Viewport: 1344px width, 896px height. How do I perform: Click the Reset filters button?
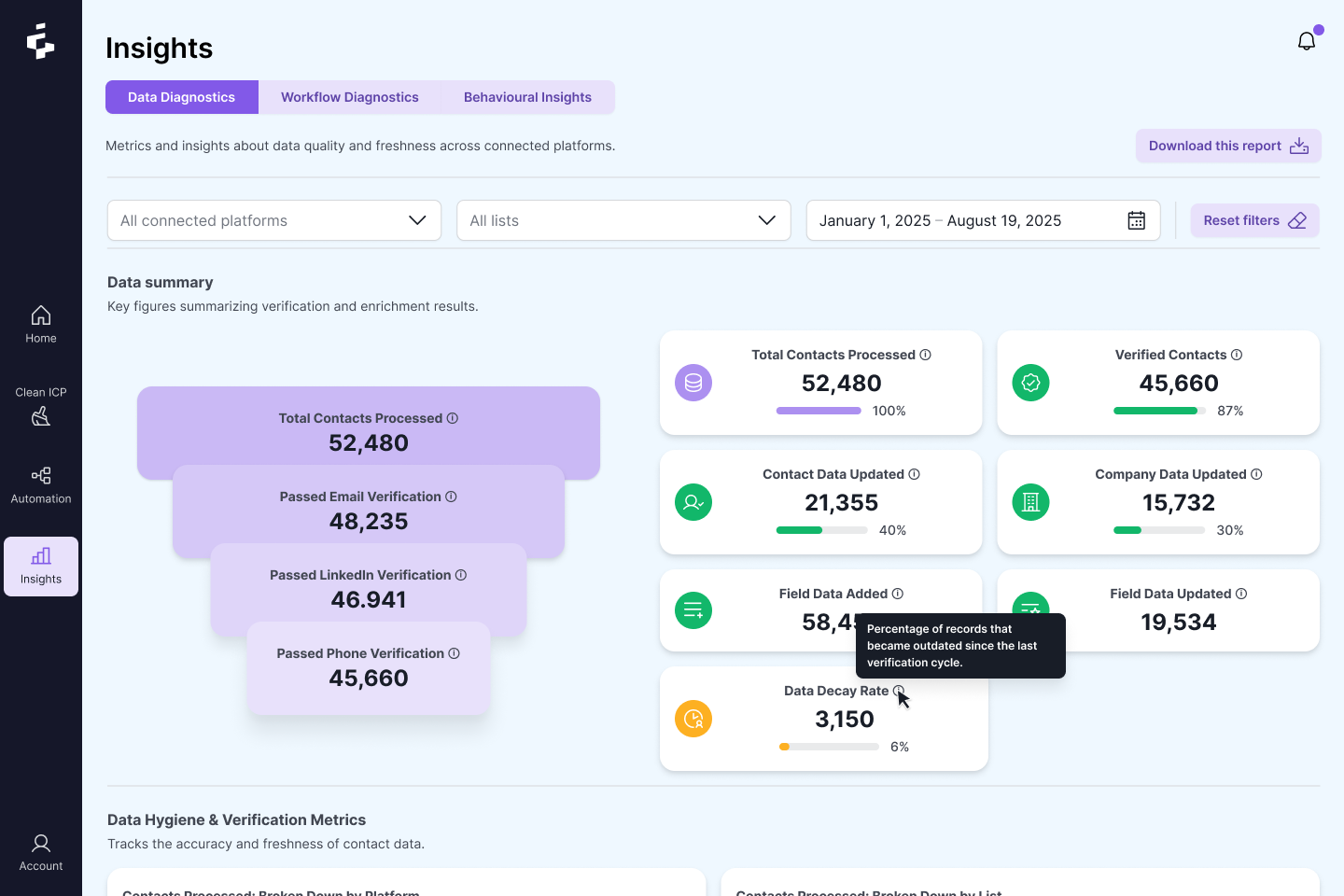click(1254, 220)
